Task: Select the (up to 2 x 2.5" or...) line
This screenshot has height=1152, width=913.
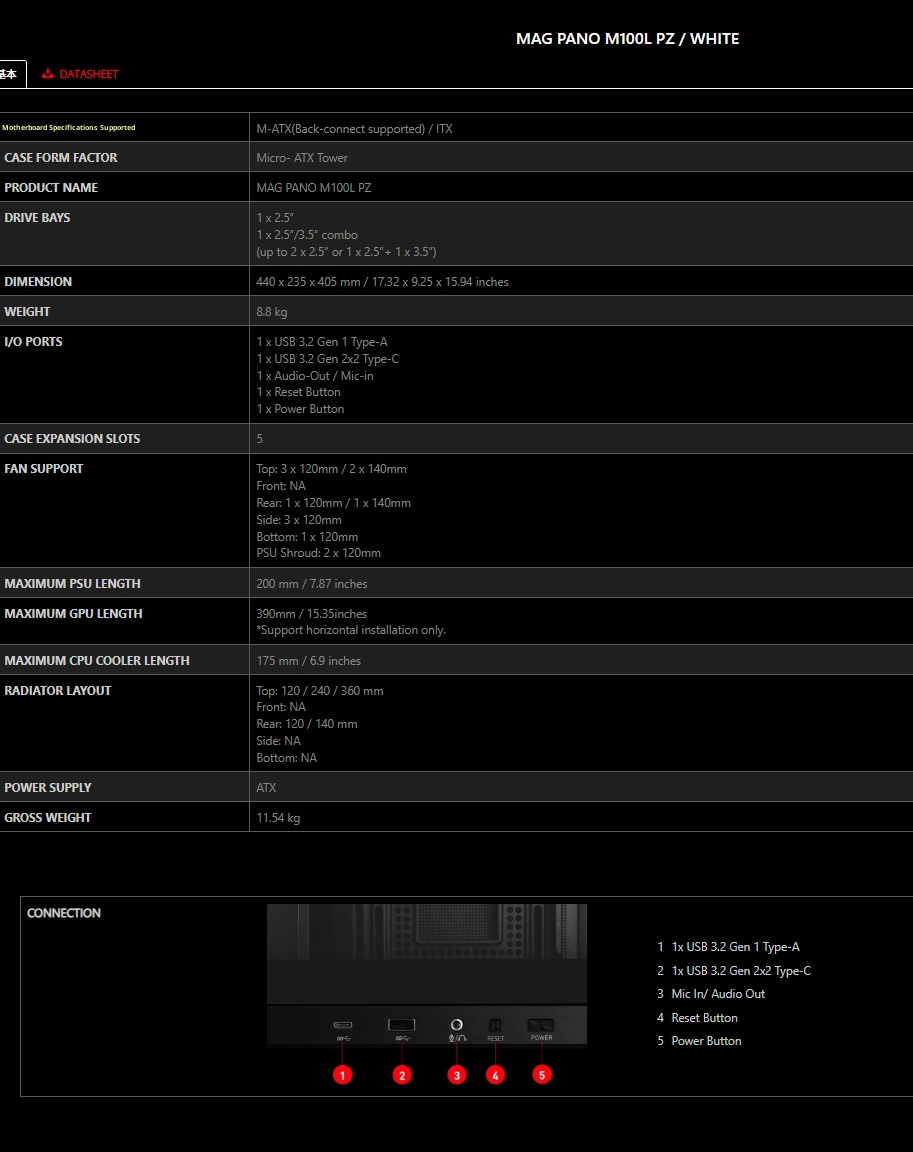Action: pyautogui.click(x=346, y=252)
